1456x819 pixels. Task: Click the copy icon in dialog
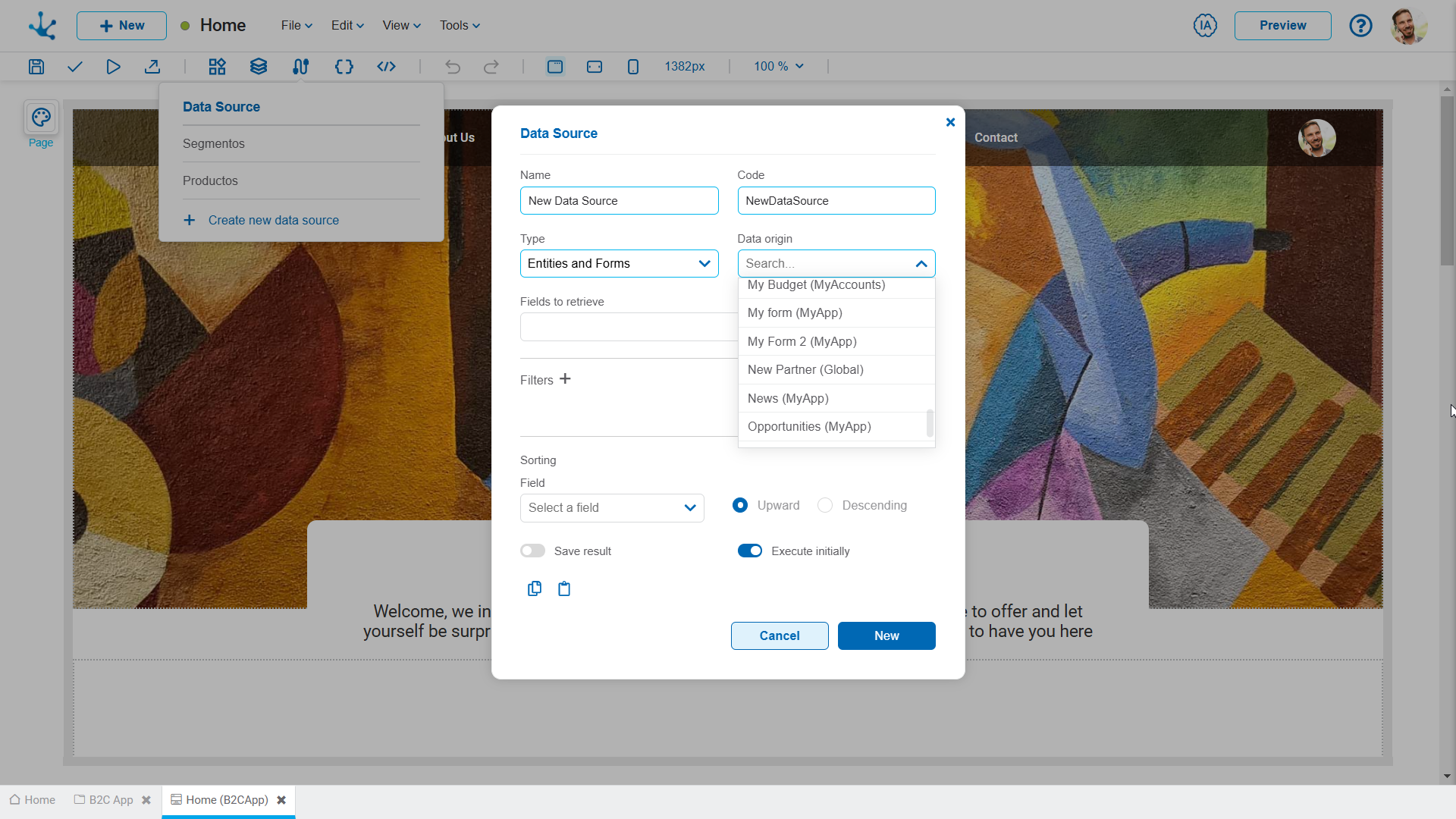pyautogui.click(x=535, y=588)
